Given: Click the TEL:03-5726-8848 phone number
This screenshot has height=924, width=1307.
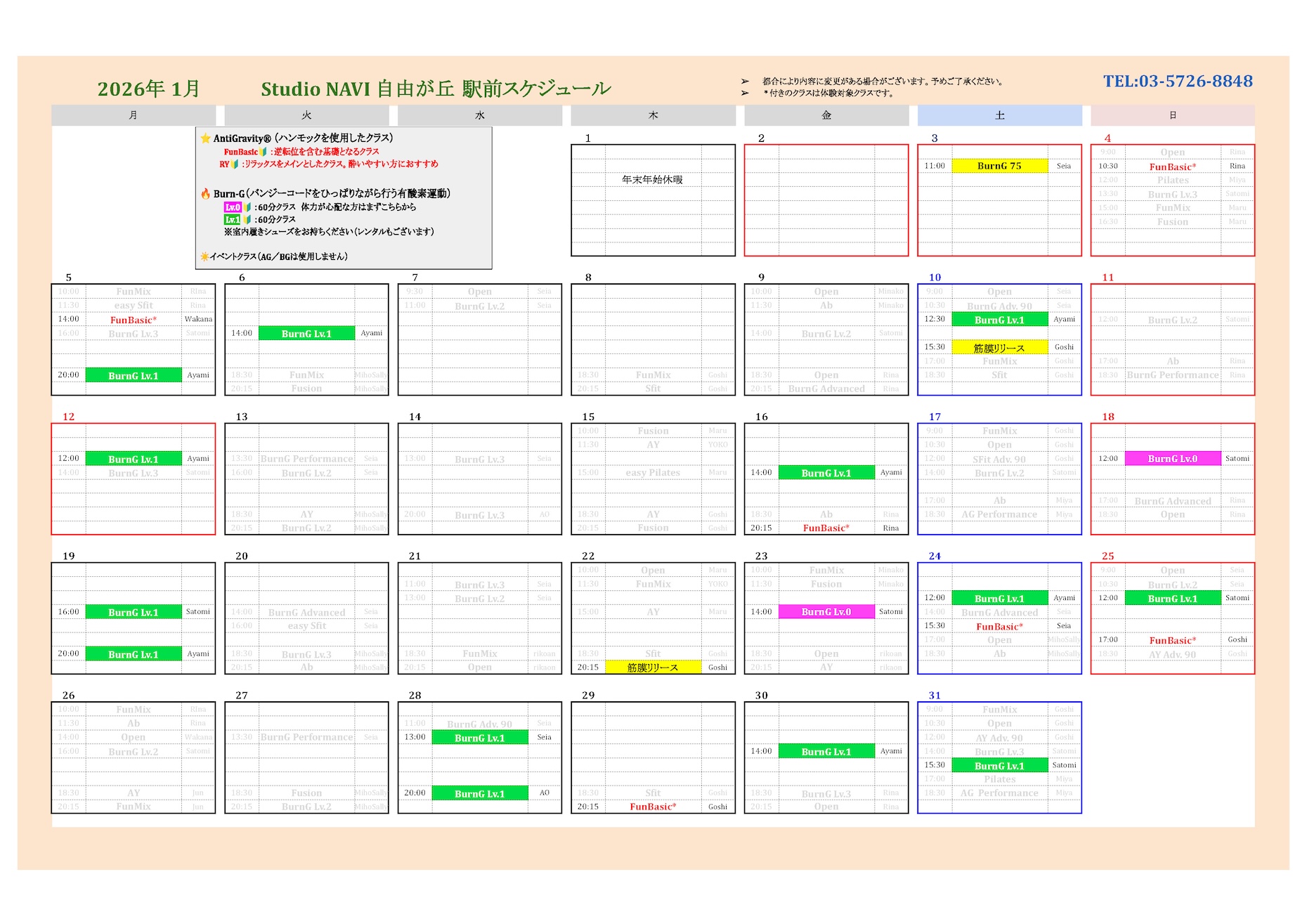Looking at the screenshot, I should click(1178, 82).
